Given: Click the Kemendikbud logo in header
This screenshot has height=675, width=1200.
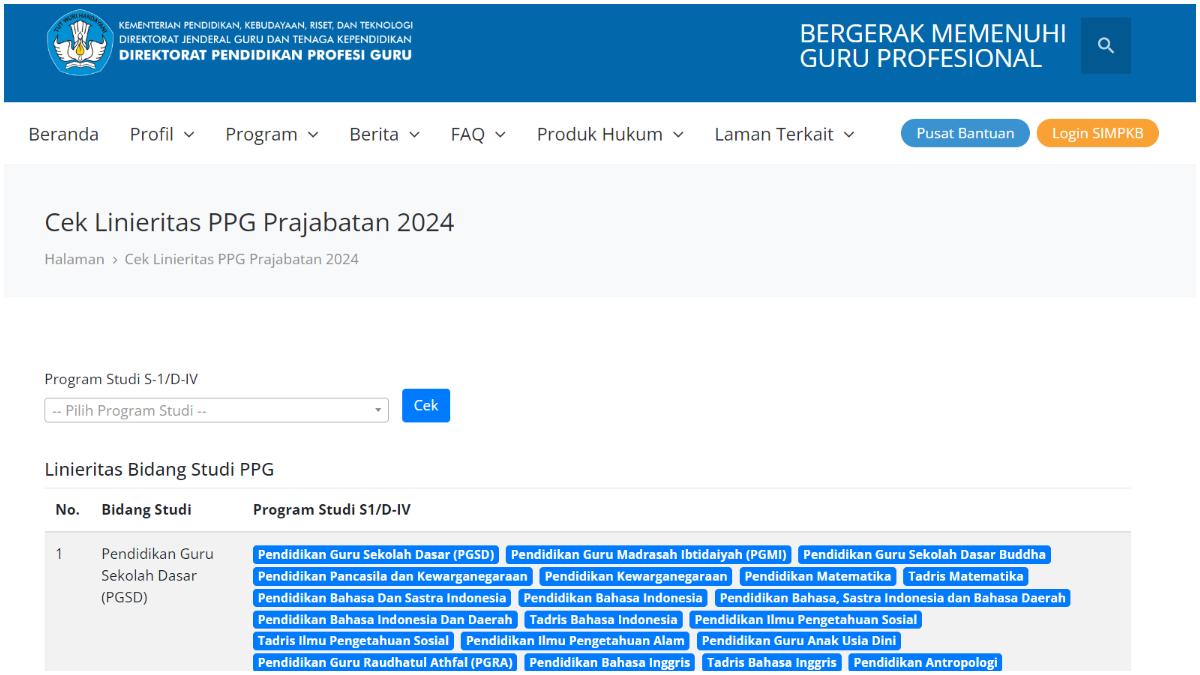Looking at the screenshot, I should point(80,43).
